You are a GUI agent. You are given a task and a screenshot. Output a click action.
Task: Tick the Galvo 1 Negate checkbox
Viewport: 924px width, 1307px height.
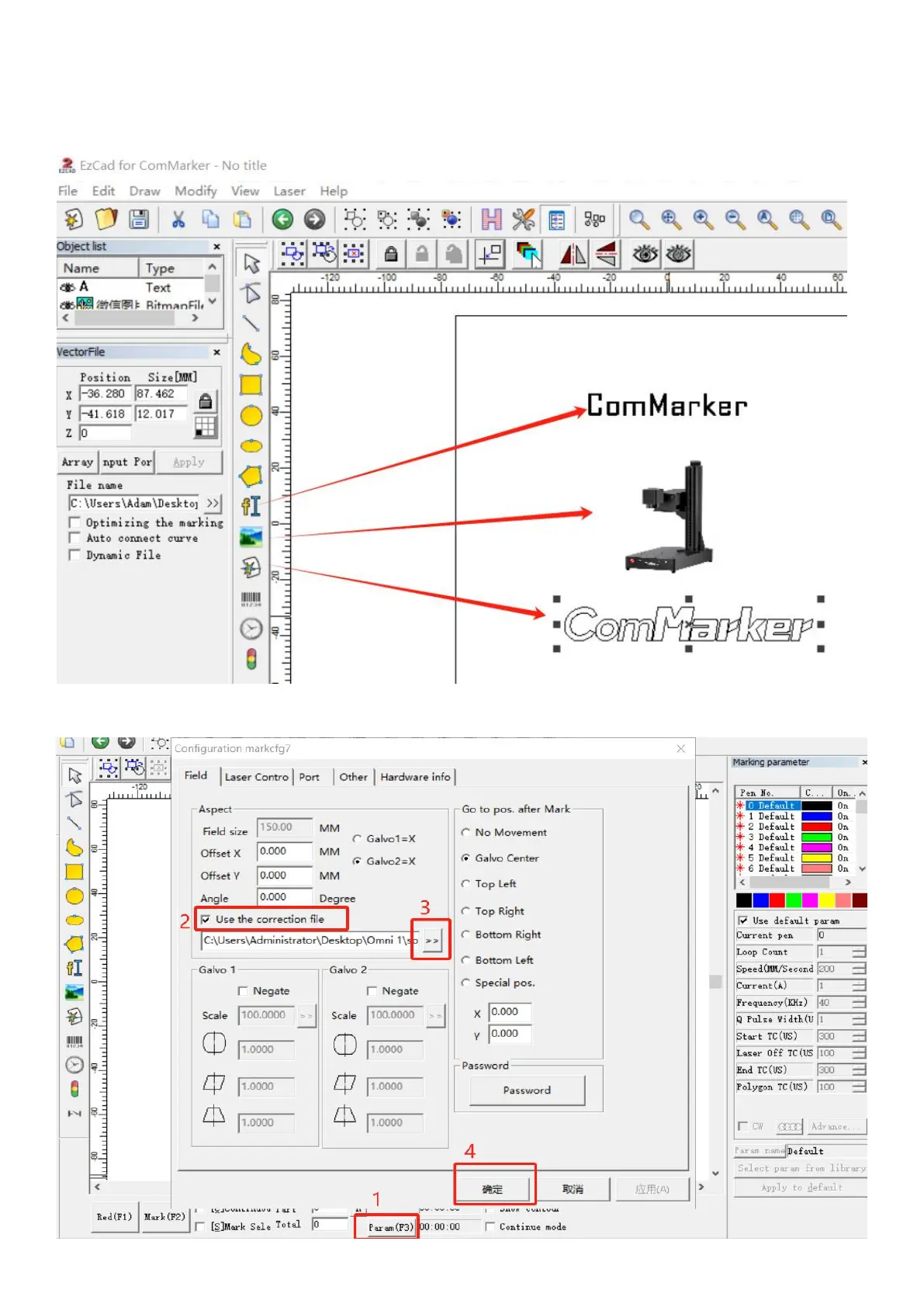pyautogui.click(x=243, y=991)
